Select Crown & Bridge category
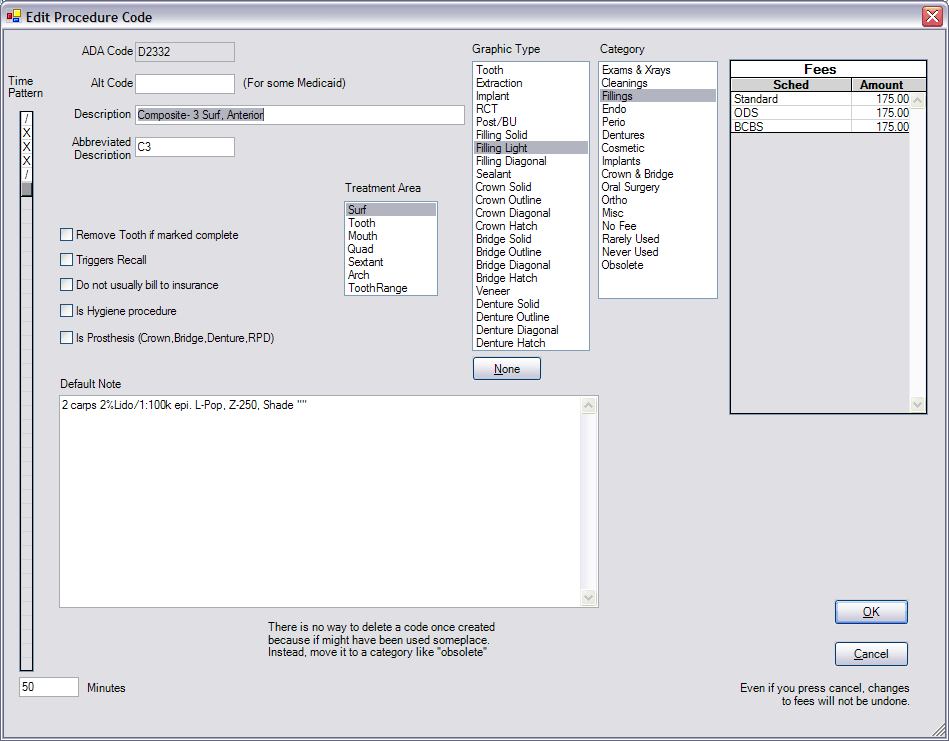949x741 pixels. click(657, 174)
